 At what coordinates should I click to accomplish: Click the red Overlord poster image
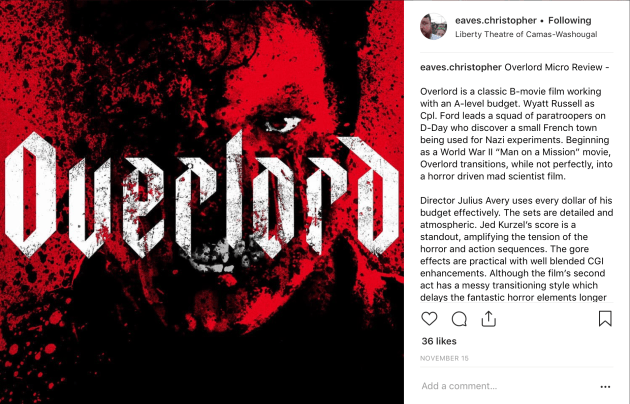[202, 202]
